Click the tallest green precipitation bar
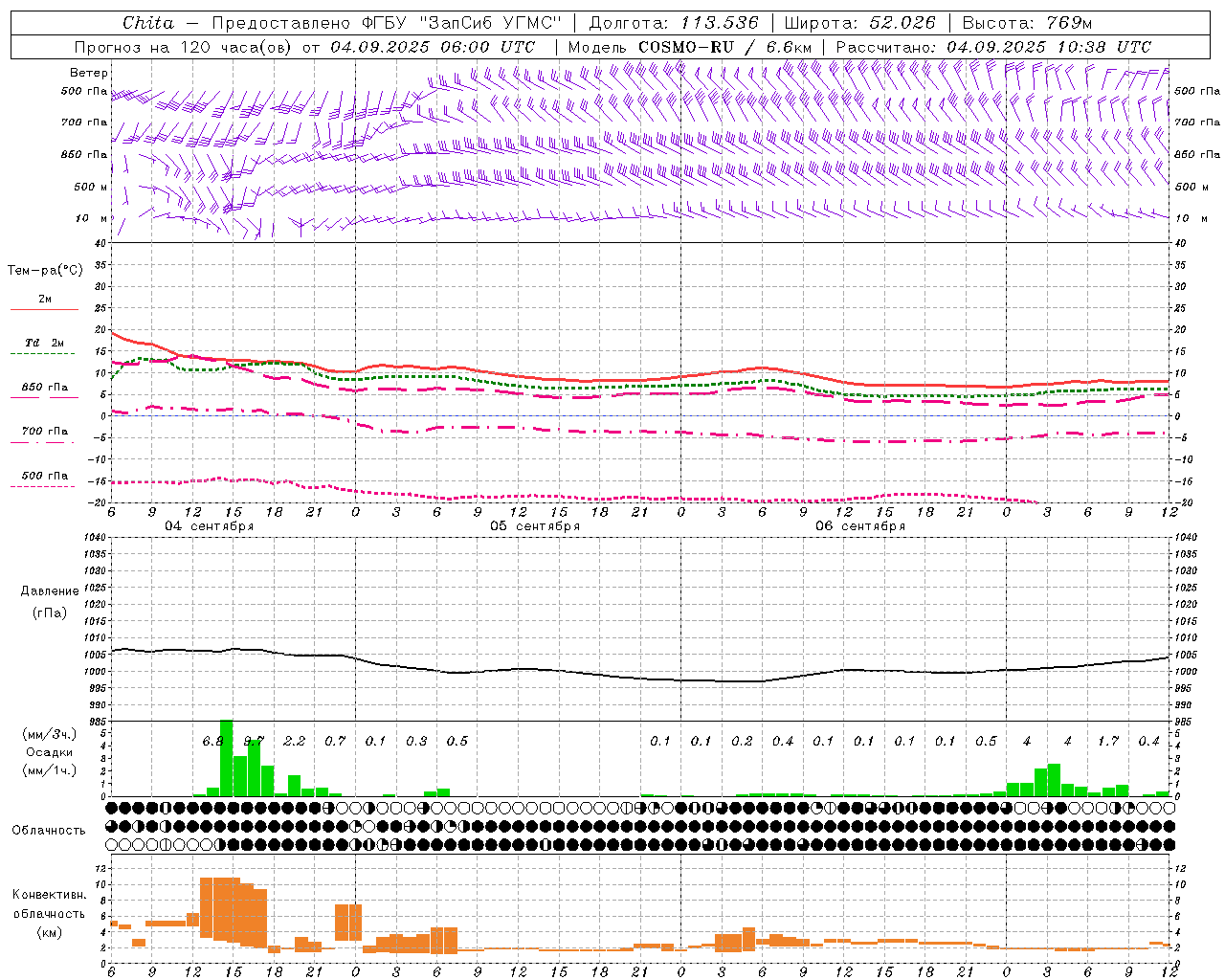 coord(227,758)
